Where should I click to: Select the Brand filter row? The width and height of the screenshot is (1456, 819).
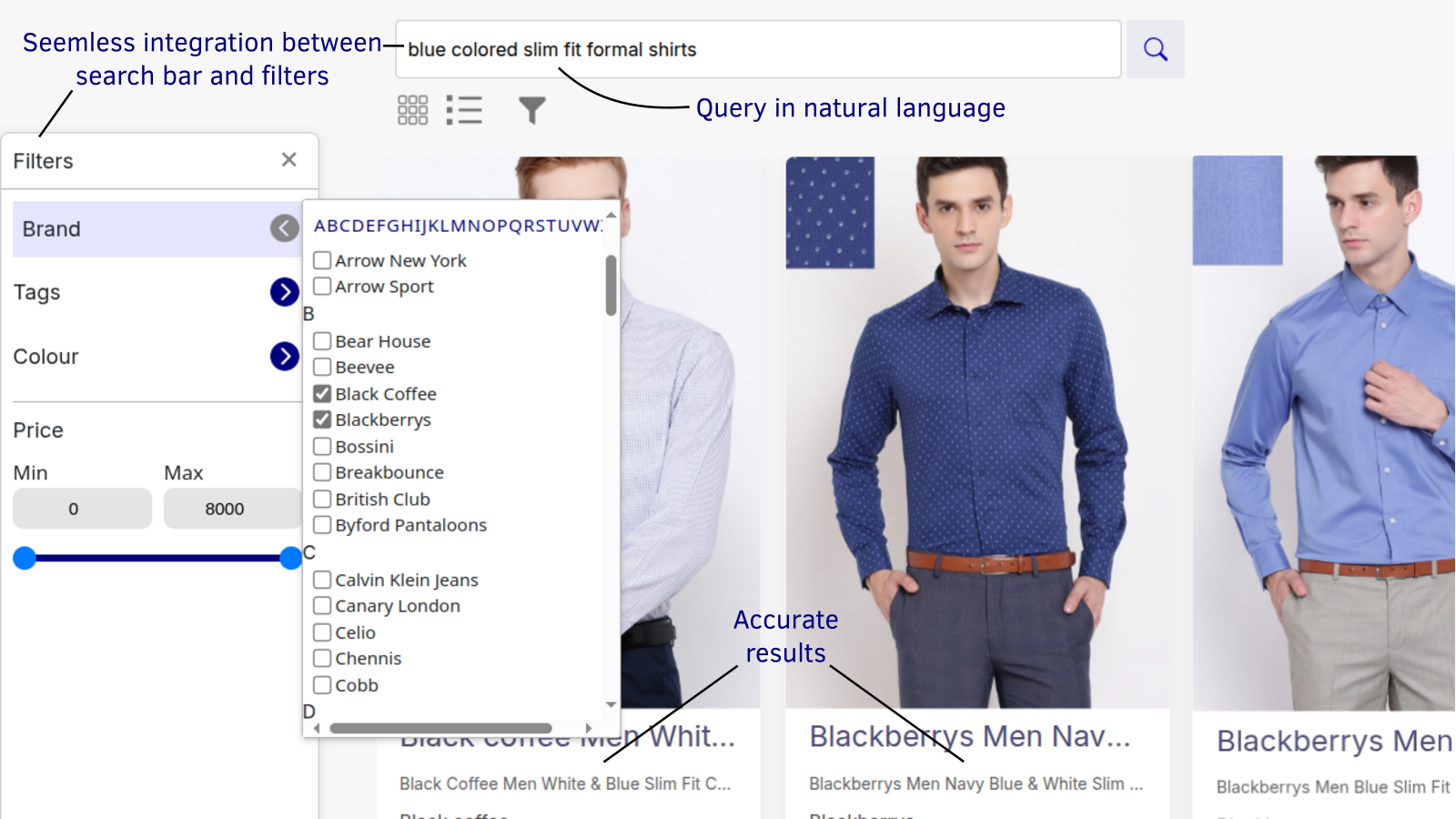157,228
